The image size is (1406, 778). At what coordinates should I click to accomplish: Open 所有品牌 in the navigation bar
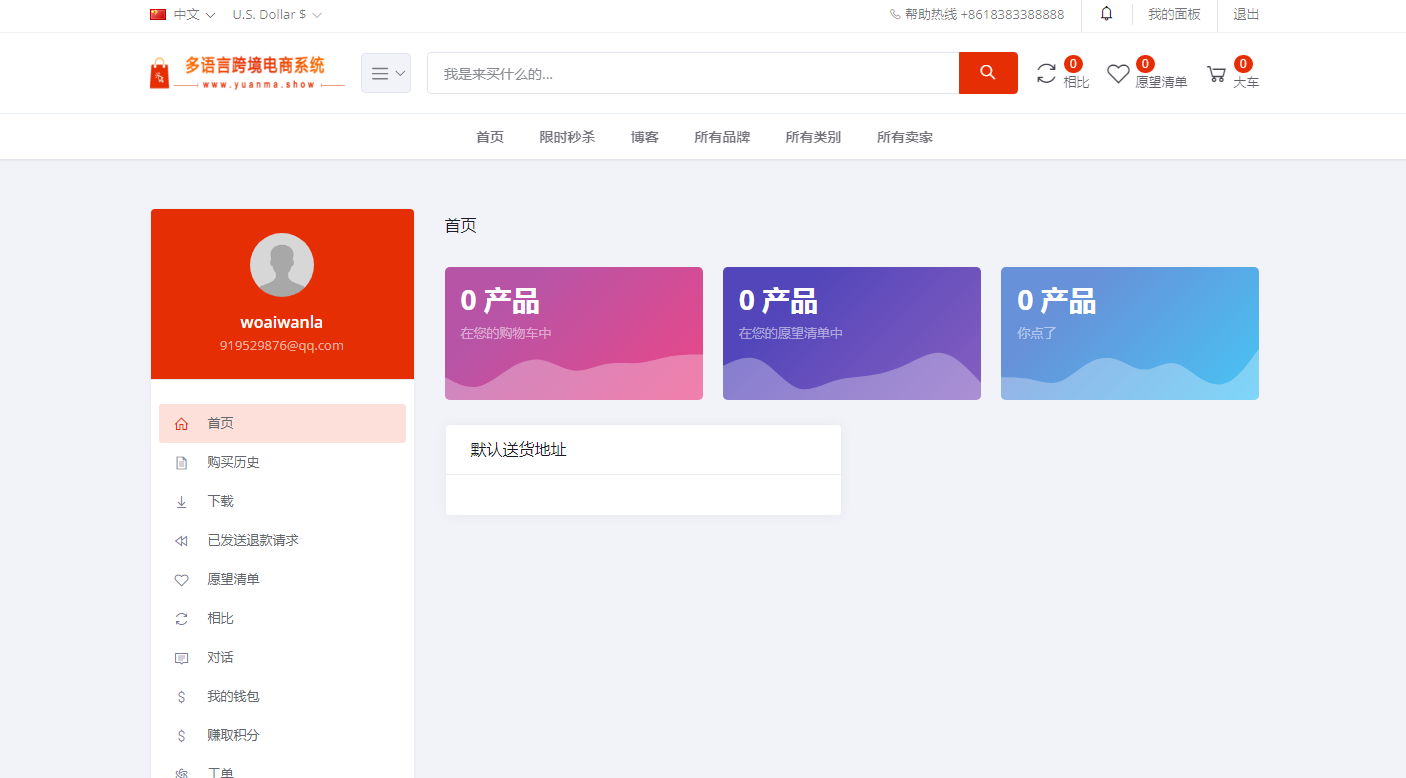click(x=722, y=137)
